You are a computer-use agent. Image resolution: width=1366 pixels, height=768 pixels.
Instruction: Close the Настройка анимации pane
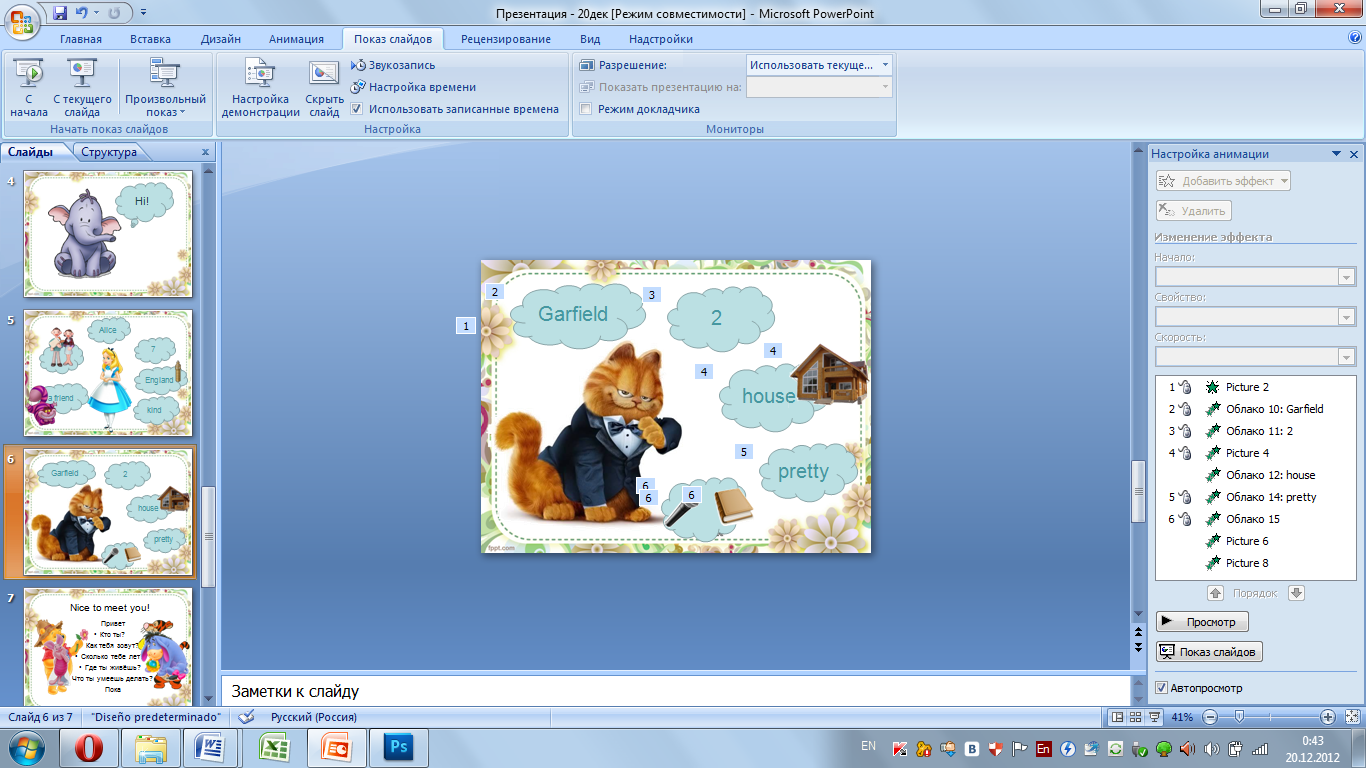point(1354,154)
